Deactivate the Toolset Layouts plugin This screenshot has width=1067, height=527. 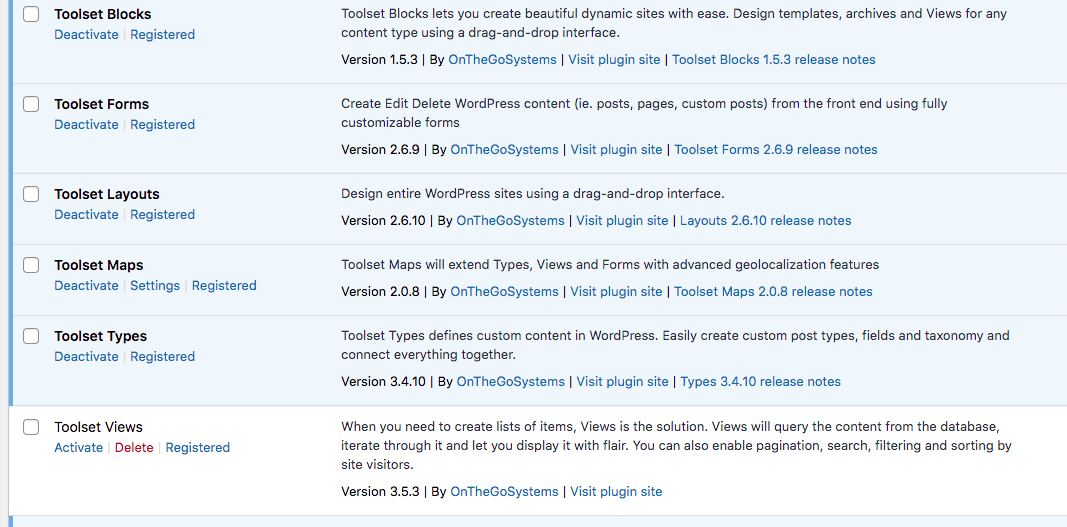coord(86,214)
